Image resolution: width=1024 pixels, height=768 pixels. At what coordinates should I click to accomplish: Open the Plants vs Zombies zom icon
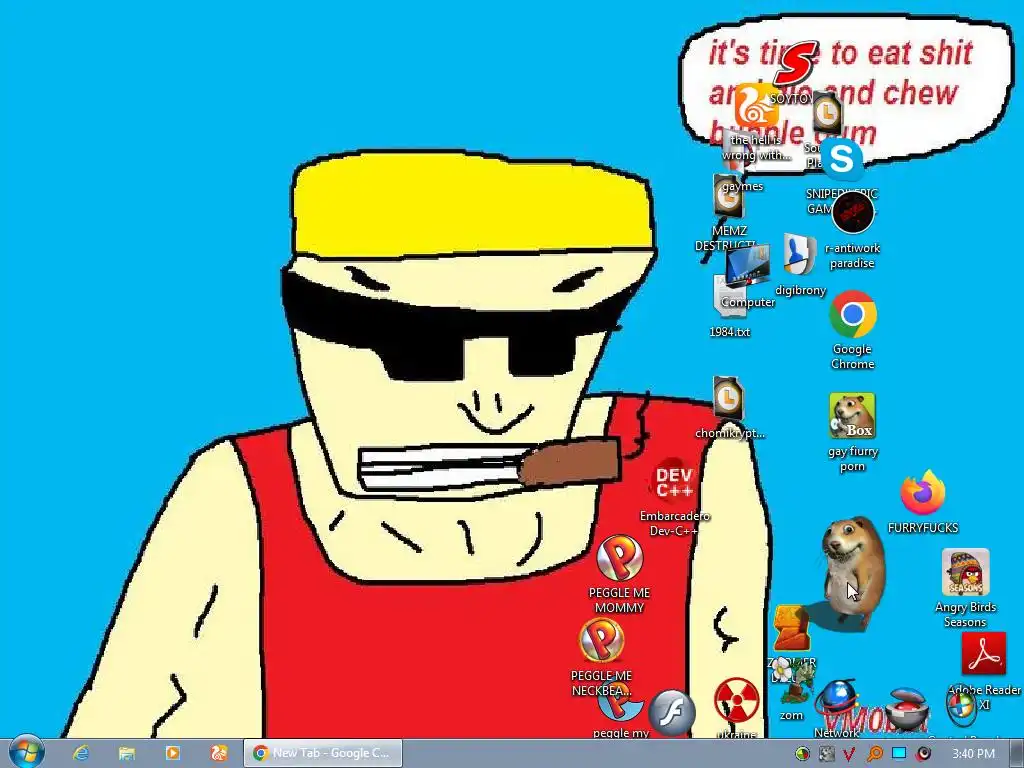tap(792, 682)
